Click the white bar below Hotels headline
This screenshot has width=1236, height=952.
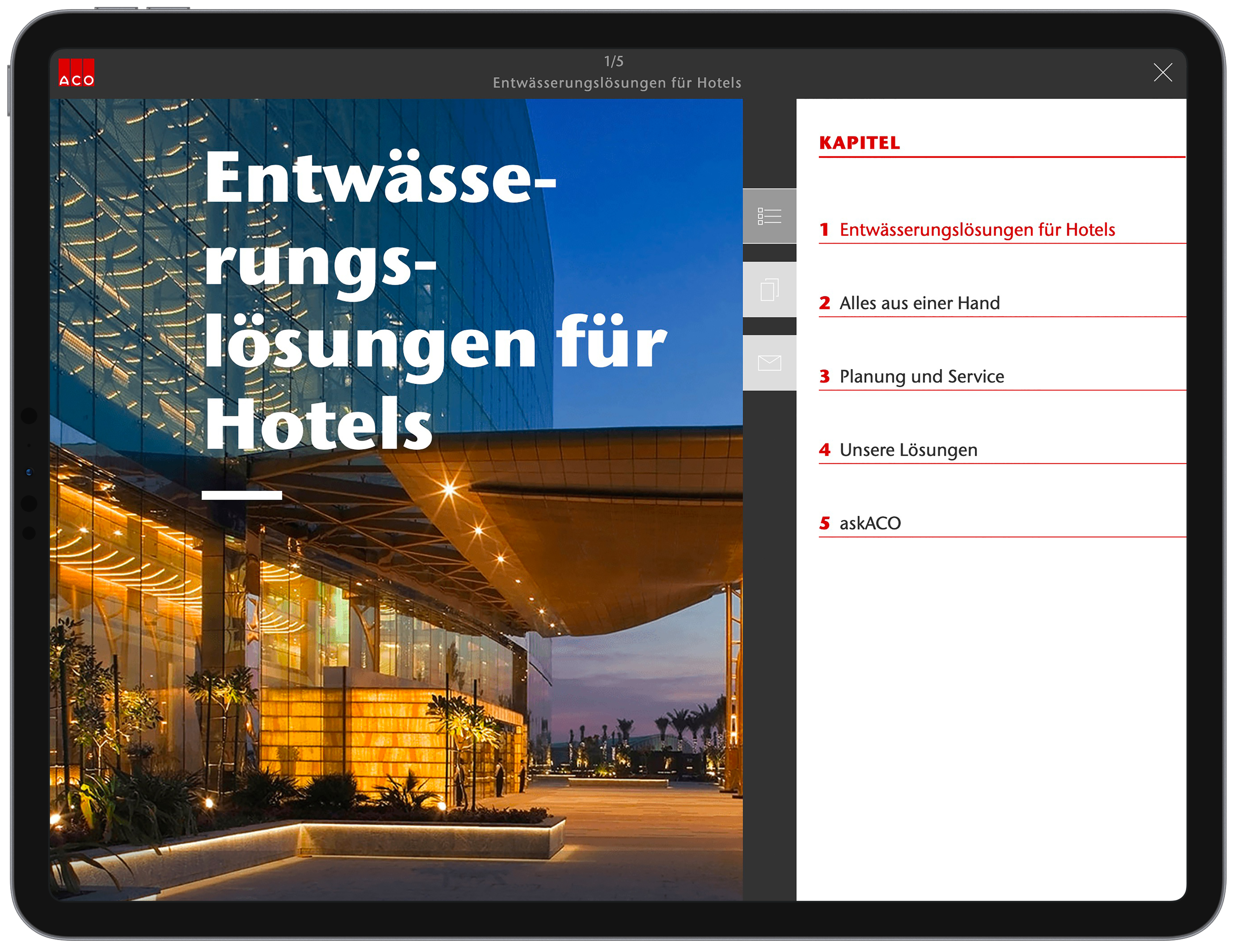[242, 495]
